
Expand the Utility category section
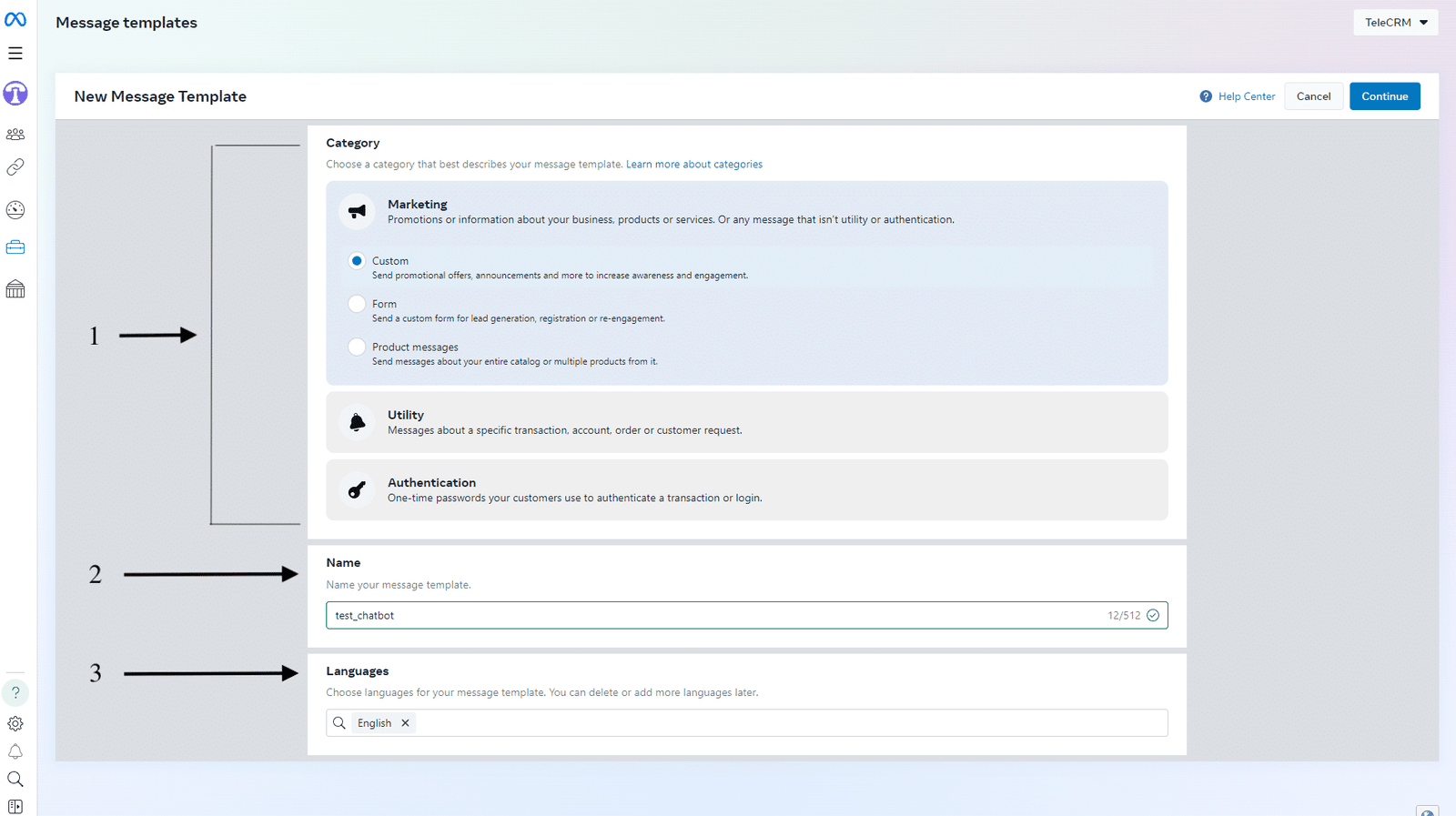[746, 422]
